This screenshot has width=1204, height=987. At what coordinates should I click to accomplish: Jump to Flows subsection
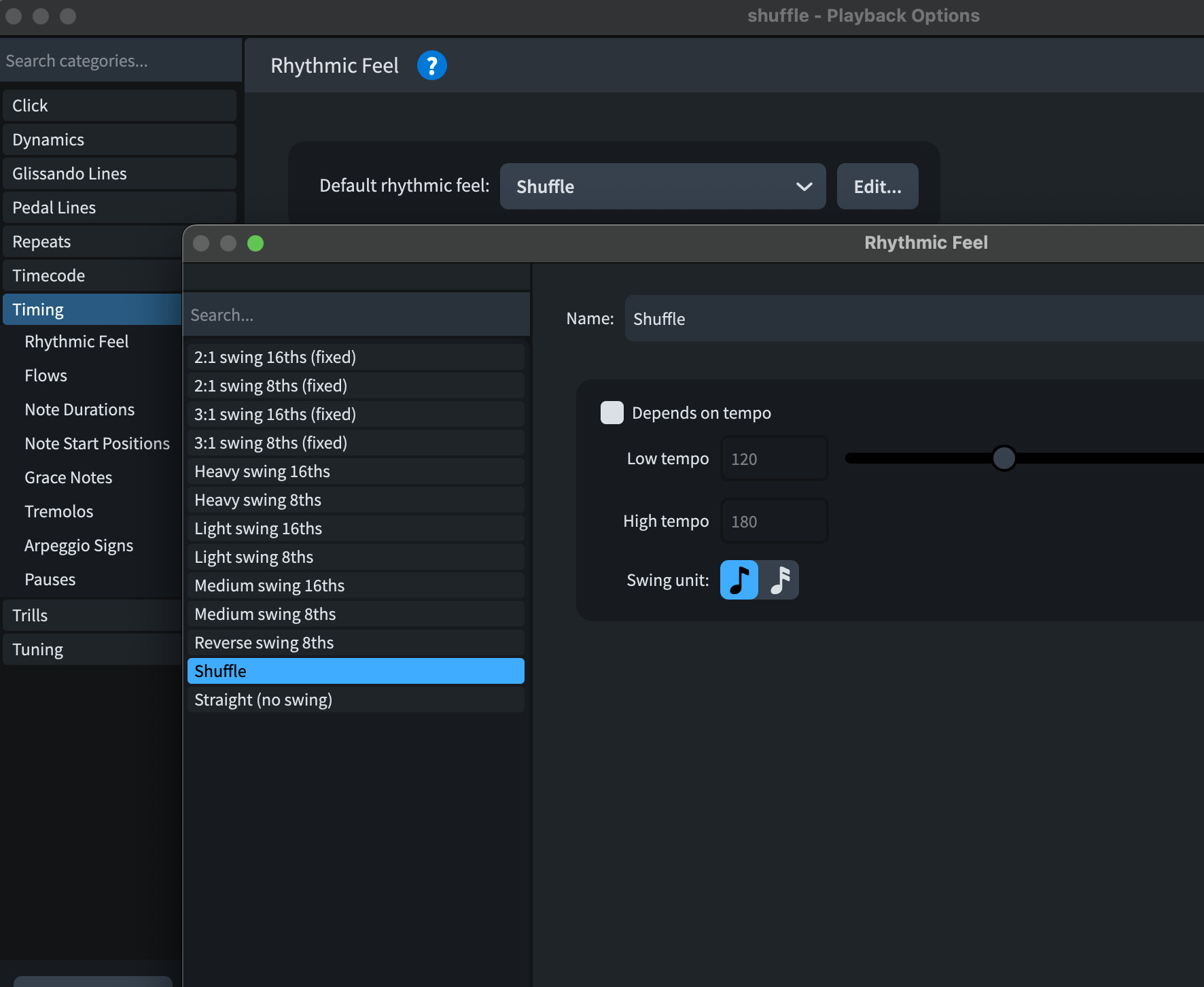pos(46,375)
